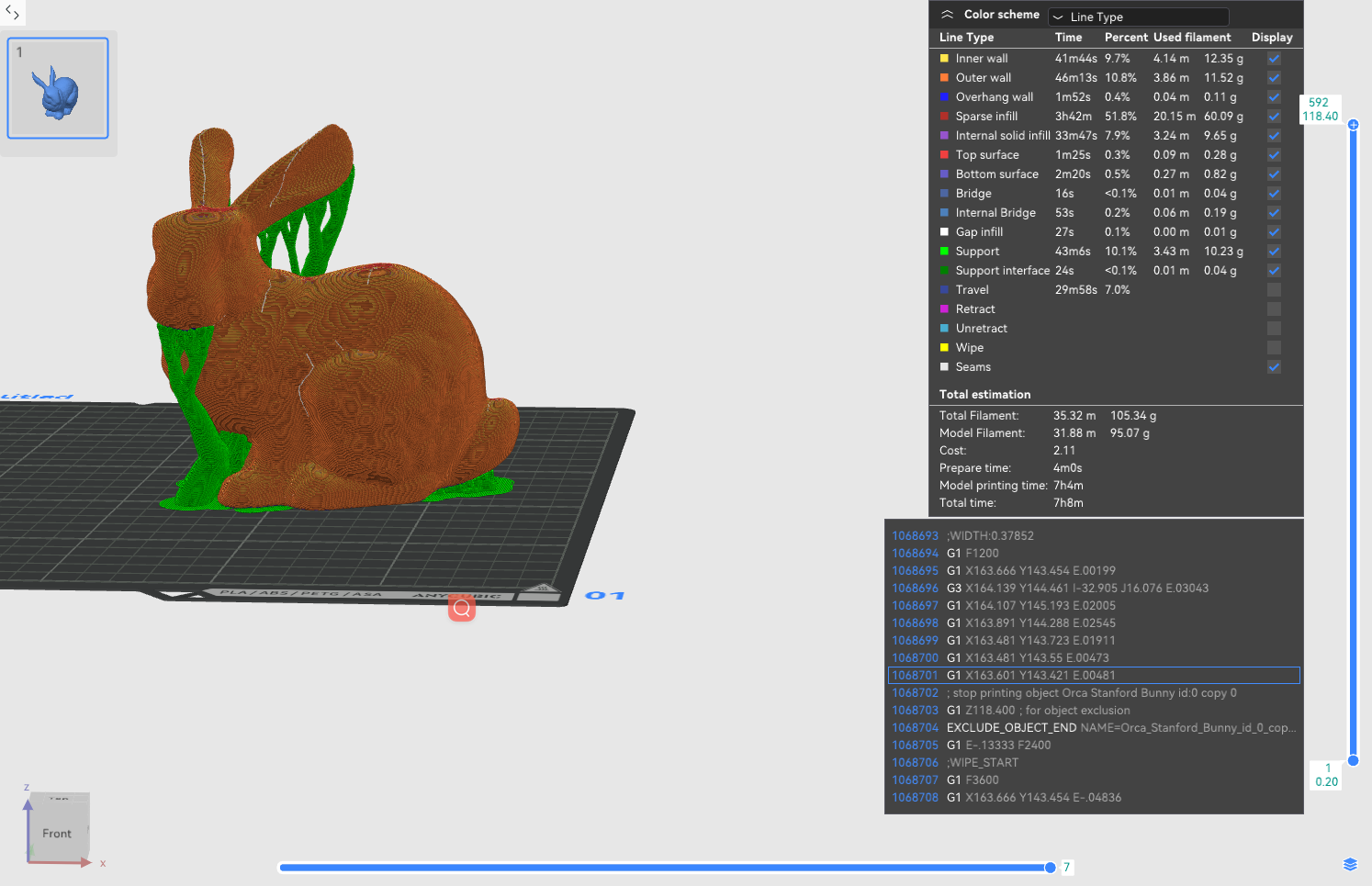Click the Cost value 2.11
Viewport: 1372px width, 886px height.
click(x=1063, y=450)
